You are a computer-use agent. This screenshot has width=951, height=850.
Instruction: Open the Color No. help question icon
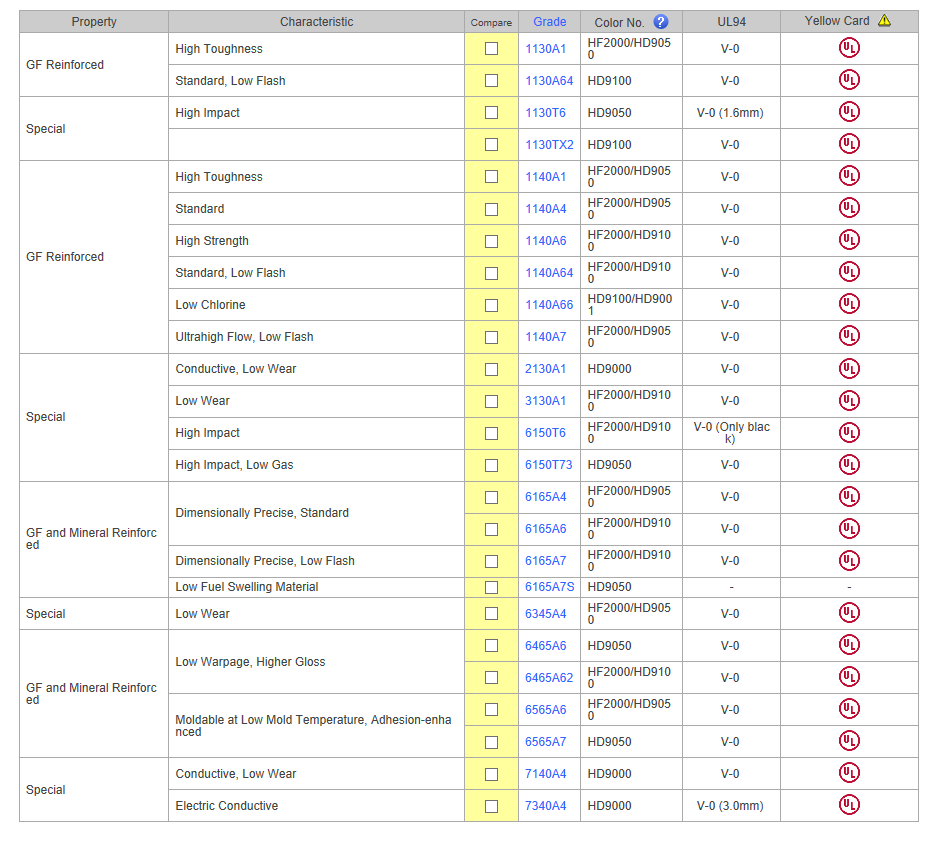point(660,22)
